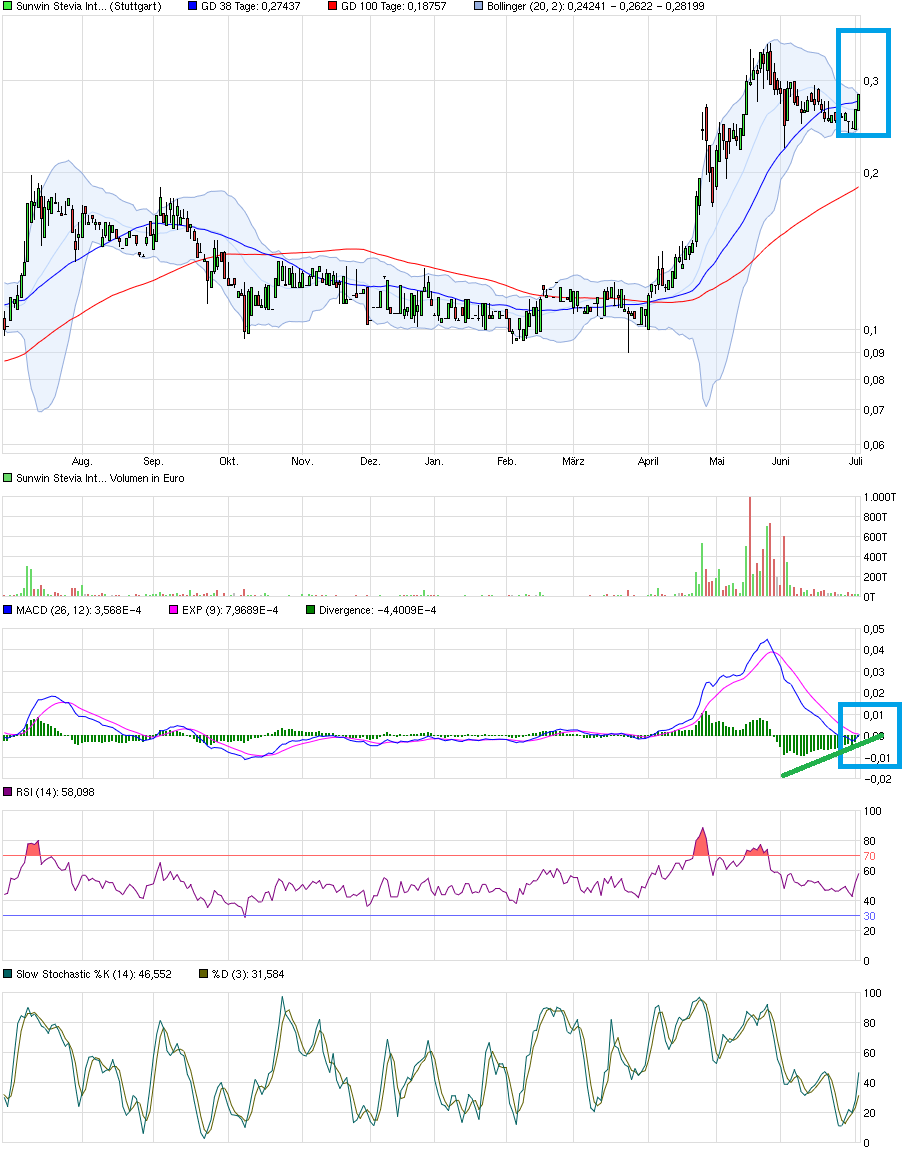Screen dimensions: 907x1153
Task: Click the green Divergence legend swatch
Action: pyautogui.click(x=310, y=610)
